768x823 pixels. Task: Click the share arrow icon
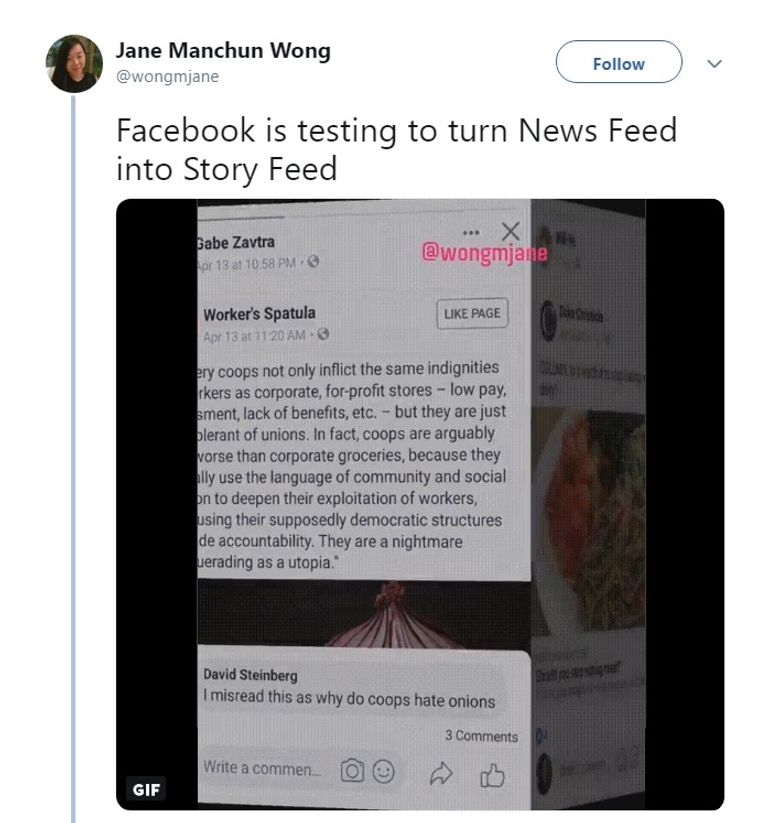[441, 771]
